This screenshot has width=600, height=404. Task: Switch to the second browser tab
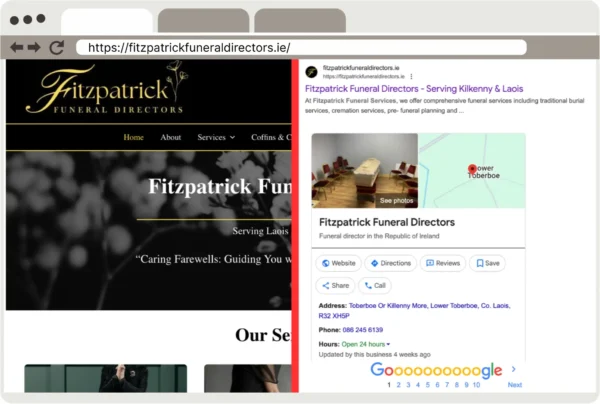203,21
